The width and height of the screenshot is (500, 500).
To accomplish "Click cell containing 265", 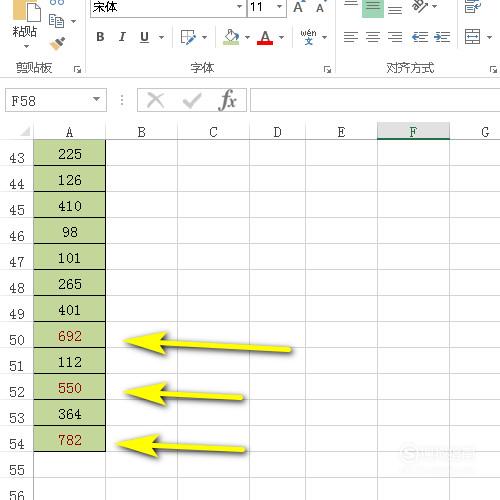I will (x=70, y=283).
